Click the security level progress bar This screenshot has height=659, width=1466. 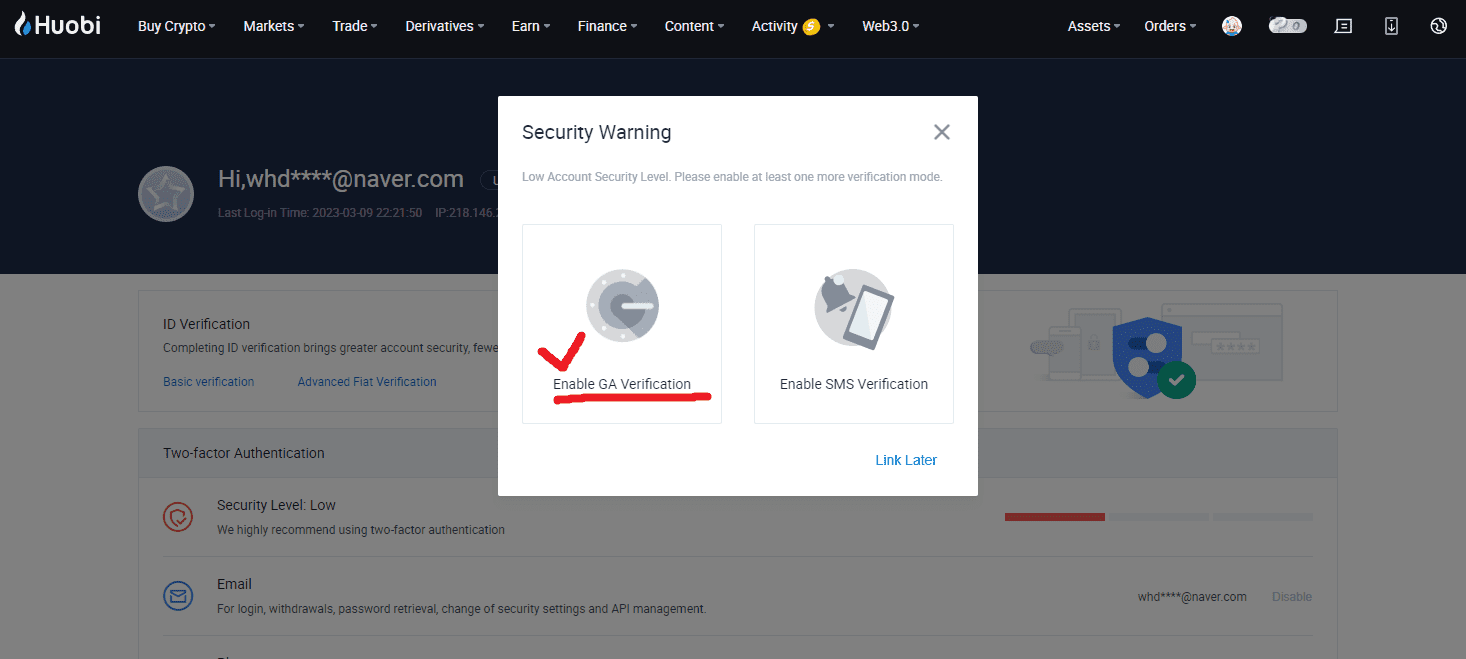coord(1054,517)
